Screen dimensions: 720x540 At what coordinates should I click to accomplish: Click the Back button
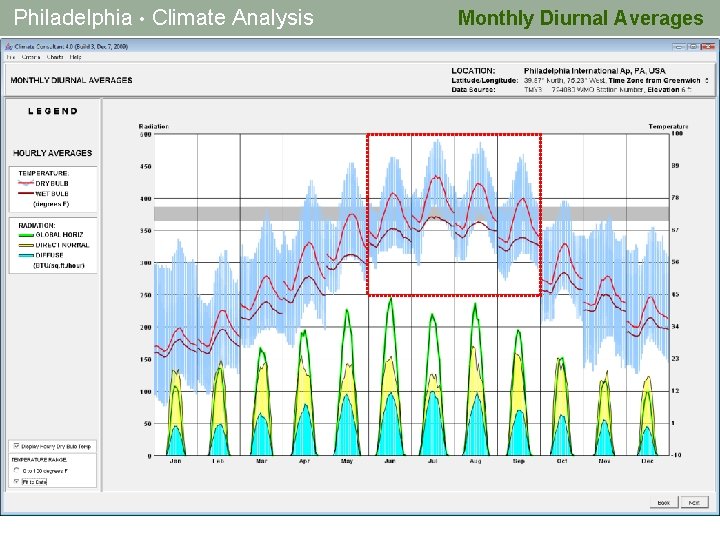point(664,503)
